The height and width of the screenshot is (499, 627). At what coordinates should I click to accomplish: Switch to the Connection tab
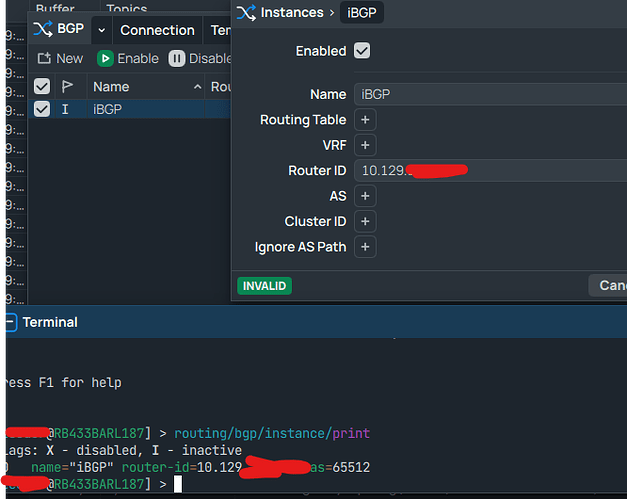coord(157,30)
